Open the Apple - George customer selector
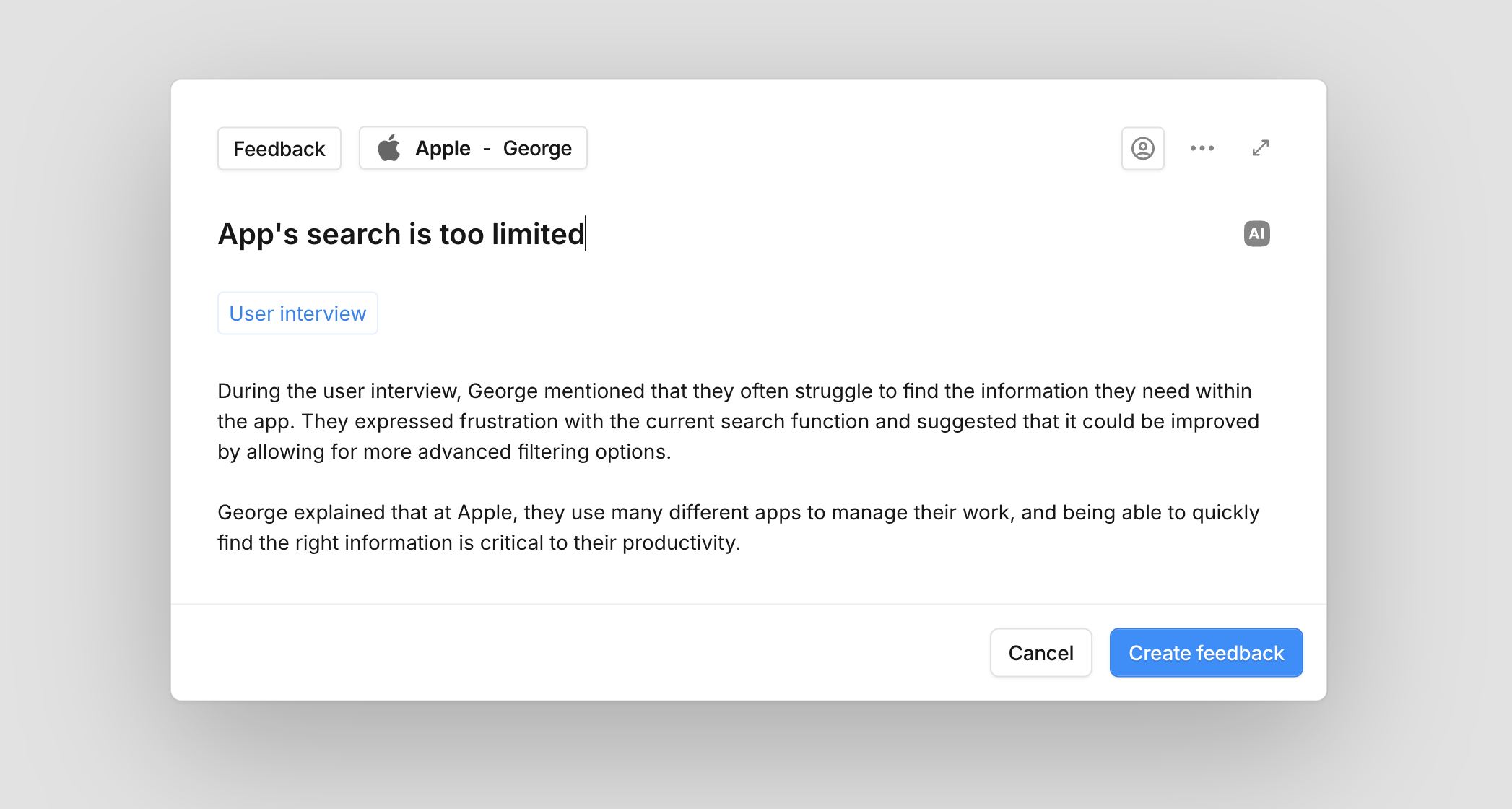The width and height of the screenshot is (1512, 809). (x=473, y=147)
